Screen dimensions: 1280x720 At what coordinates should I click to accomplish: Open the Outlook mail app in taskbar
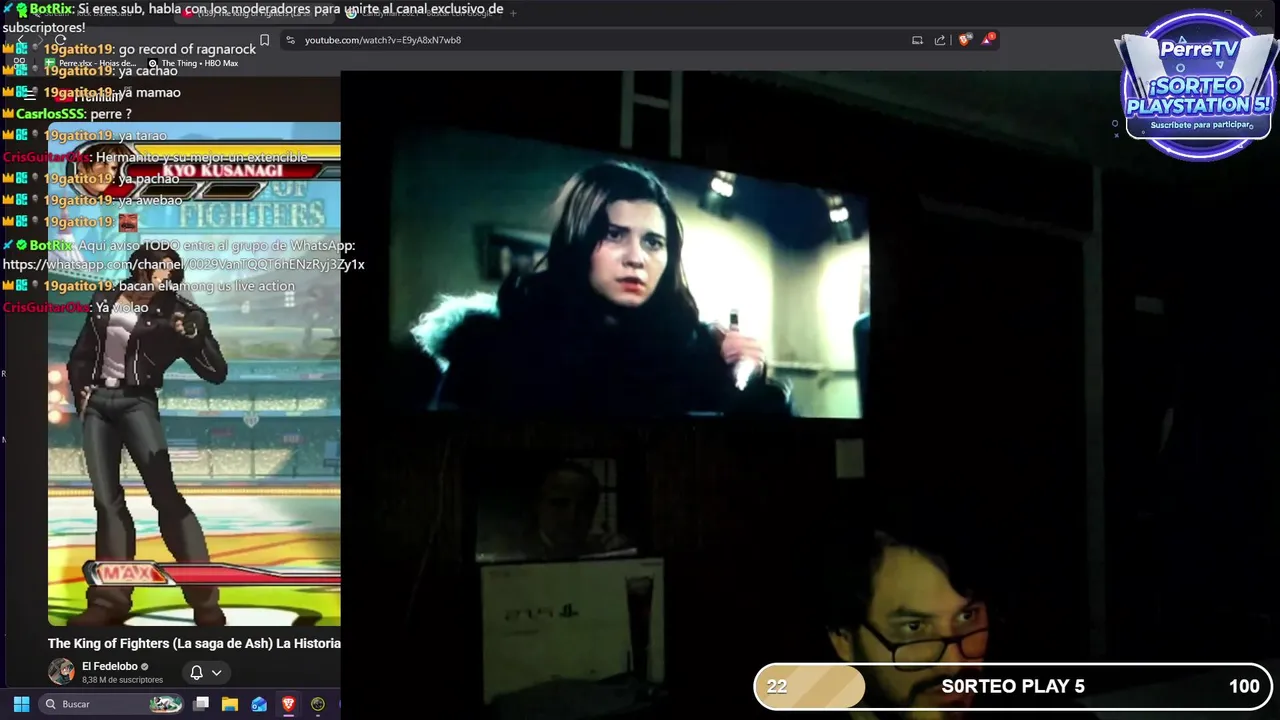click(x=259, y=704)
